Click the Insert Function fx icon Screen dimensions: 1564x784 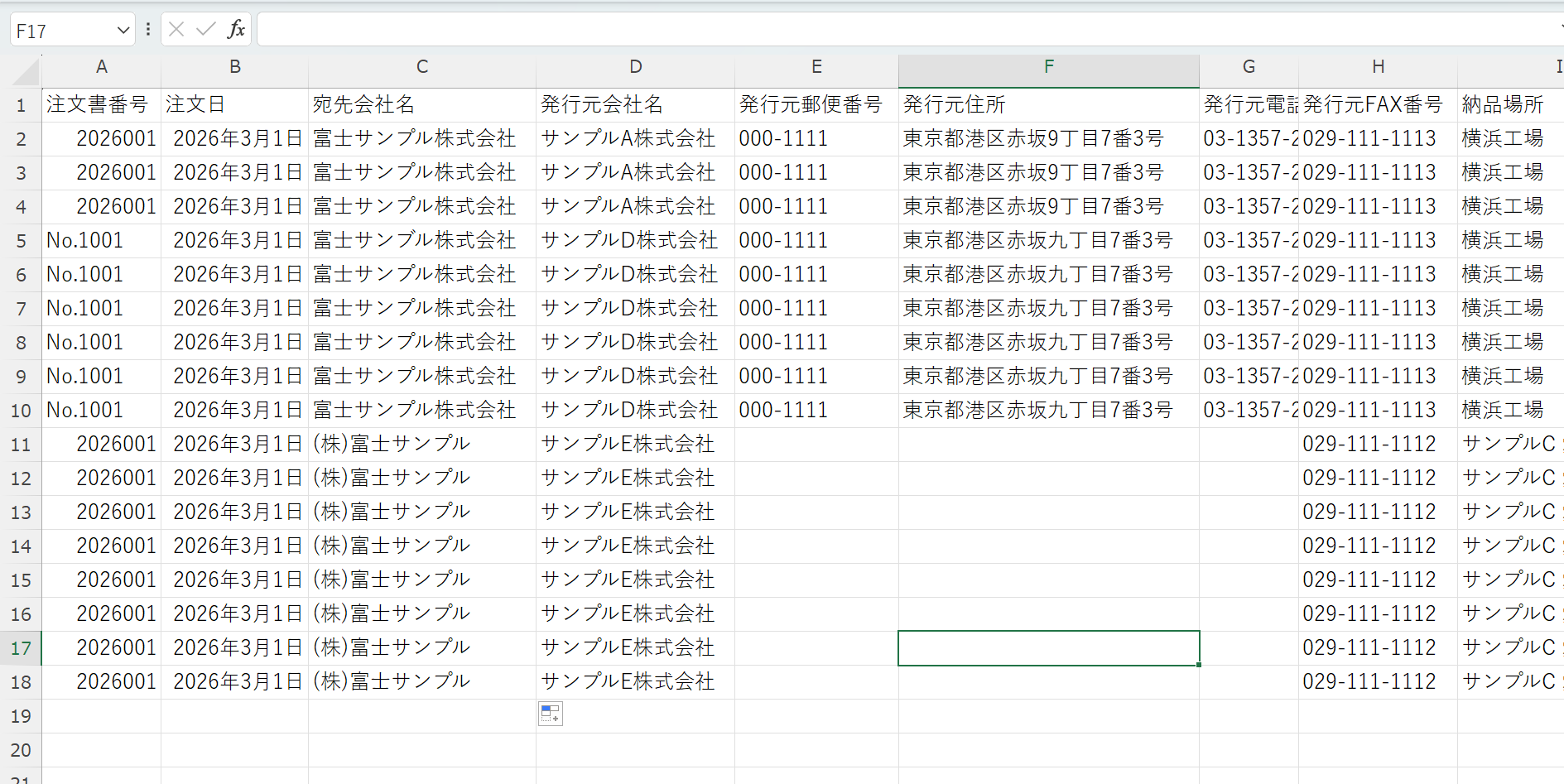(x=236, y=30)
